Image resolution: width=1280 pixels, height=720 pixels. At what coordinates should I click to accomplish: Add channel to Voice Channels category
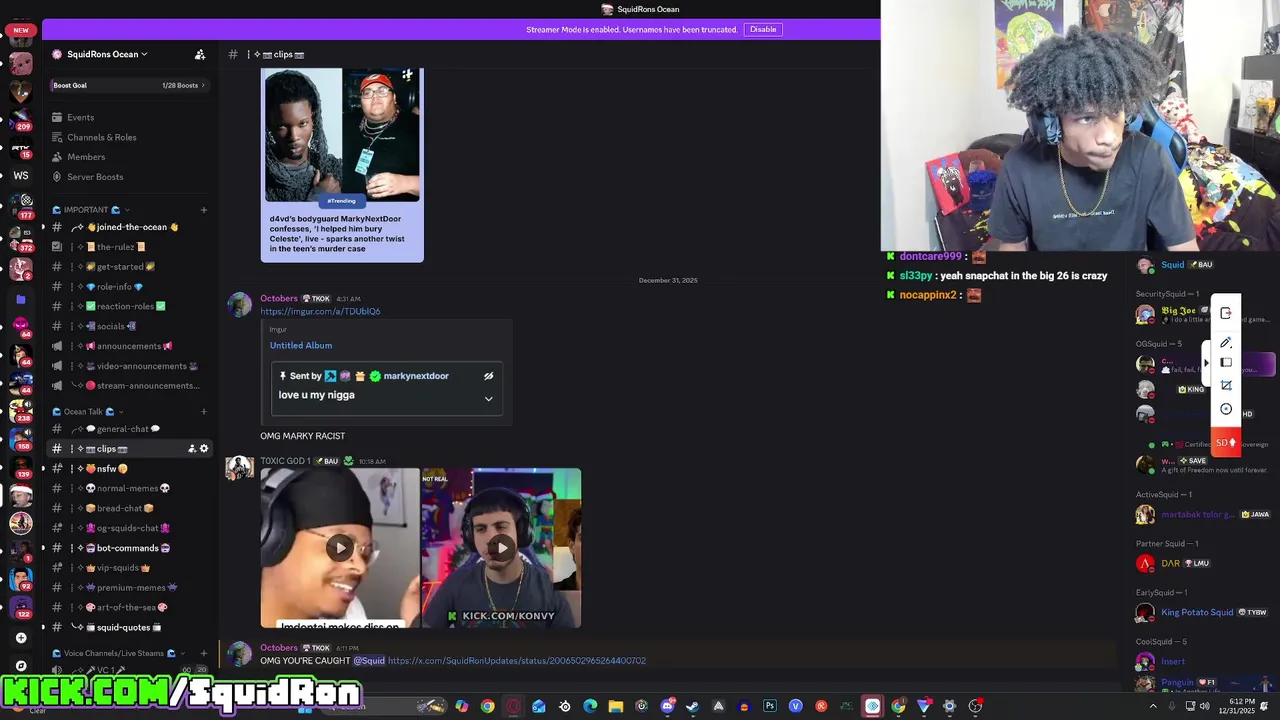(x=203, y=653)
